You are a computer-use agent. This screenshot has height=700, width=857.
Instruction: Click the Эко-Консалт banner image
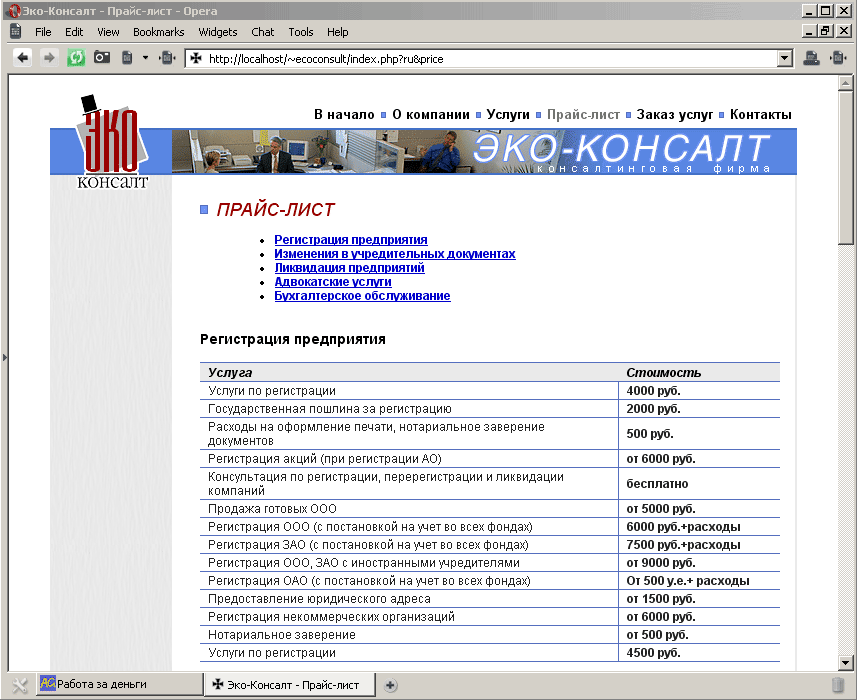[x=484, y=151]
